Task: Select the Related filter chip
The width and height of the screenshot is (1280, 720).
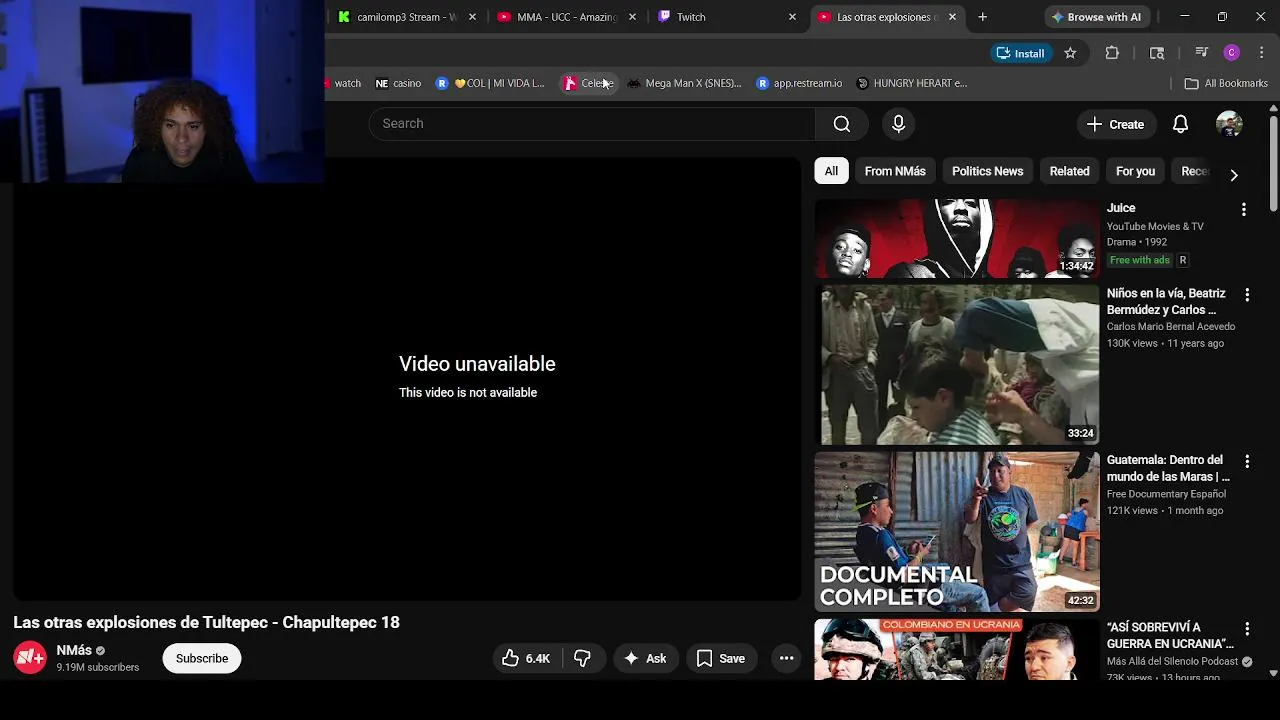Action: coord(1069,171)
